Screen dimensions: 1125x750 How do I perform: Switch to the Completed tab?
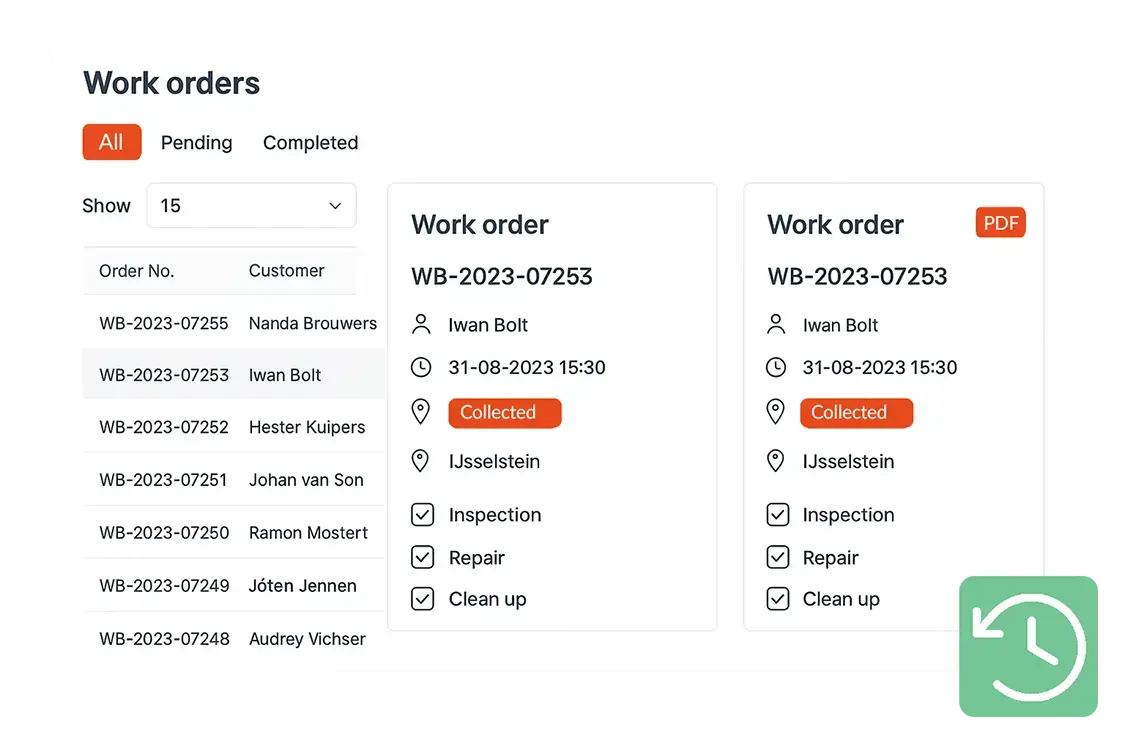click(x=310, y=143)
